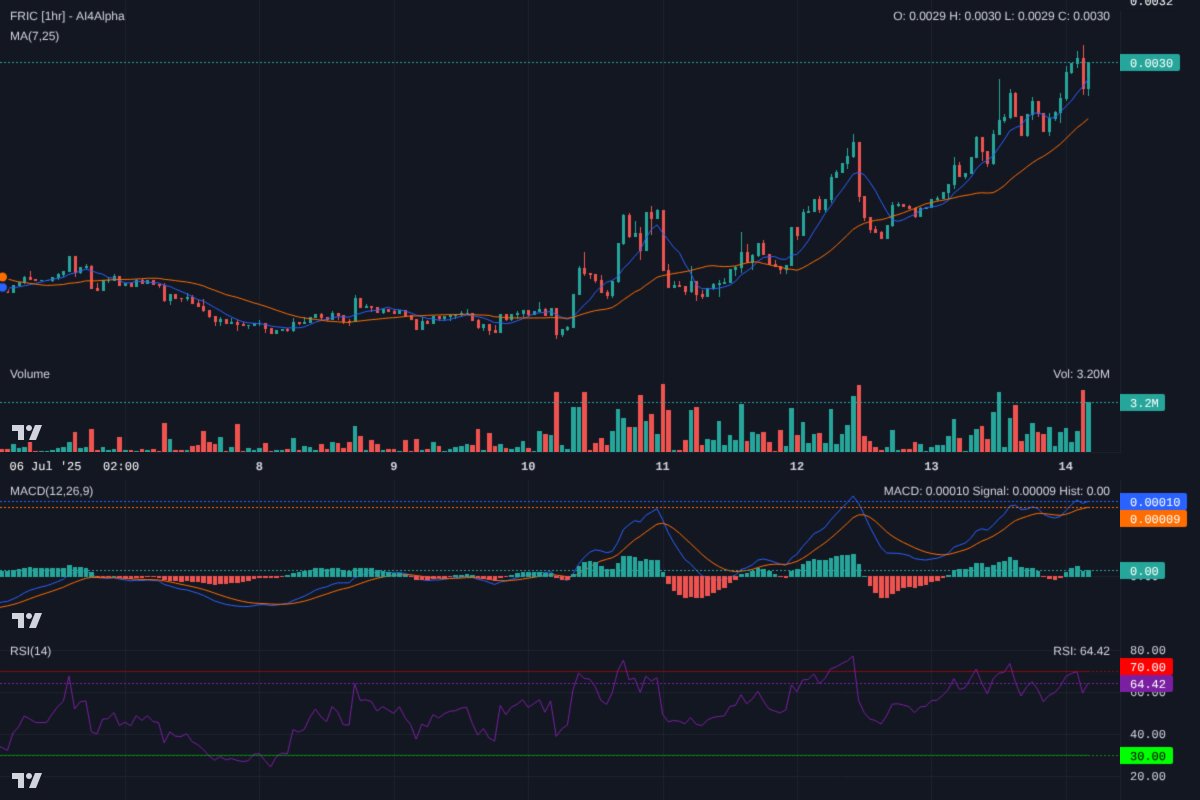This screenshot has height=800, width=1200.
Task: Click the MACD(12,26,9) indicator label
Action: coord(51,491)
